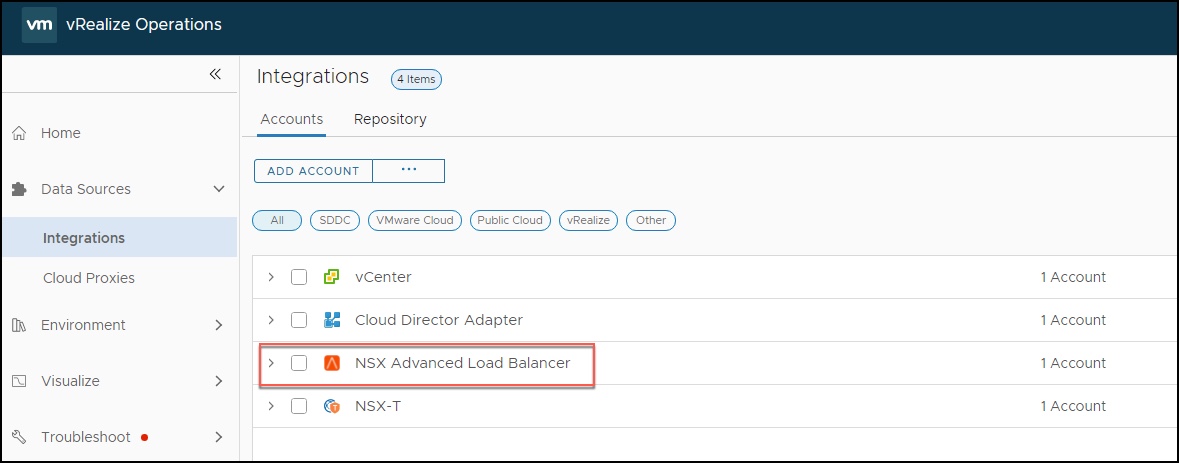Expand the Troubleshoot menu arrow
This screenshot has height=463, width=1179.
(x=219, y=437)
